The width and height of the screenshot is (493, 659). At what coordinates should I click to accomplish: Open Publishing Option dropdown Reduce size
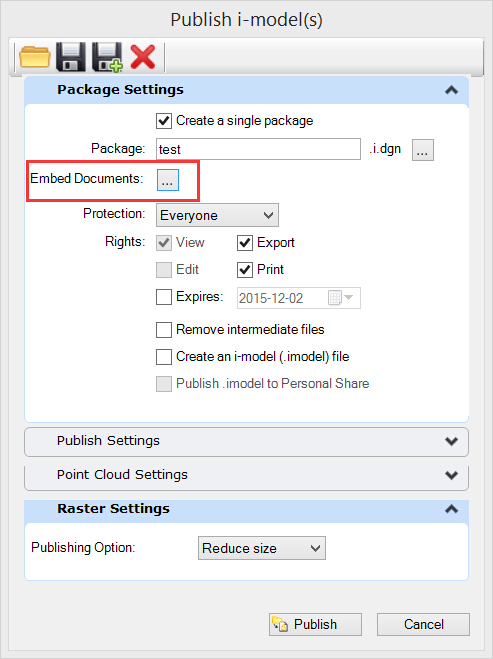[262, 548]
